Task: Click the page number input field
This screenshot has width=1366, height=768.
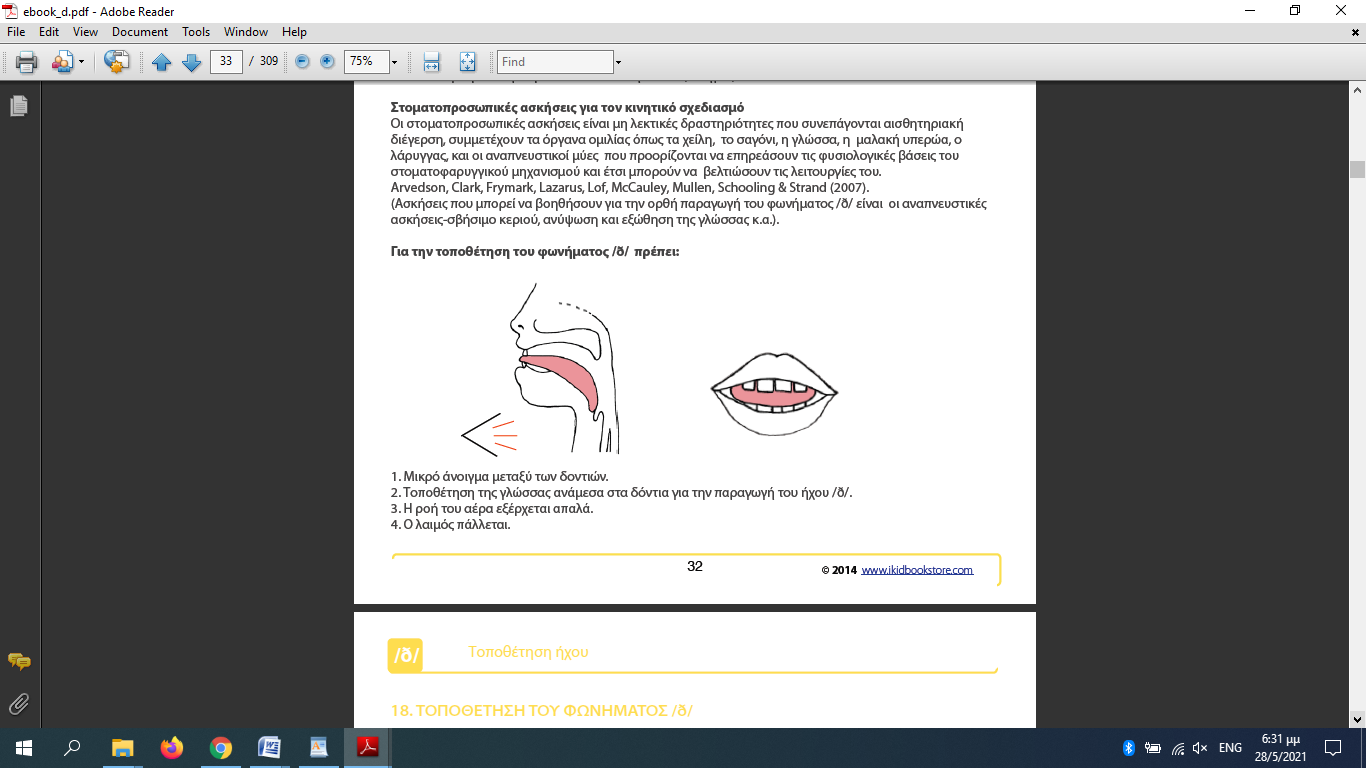Action: click(x=226, y=62)
